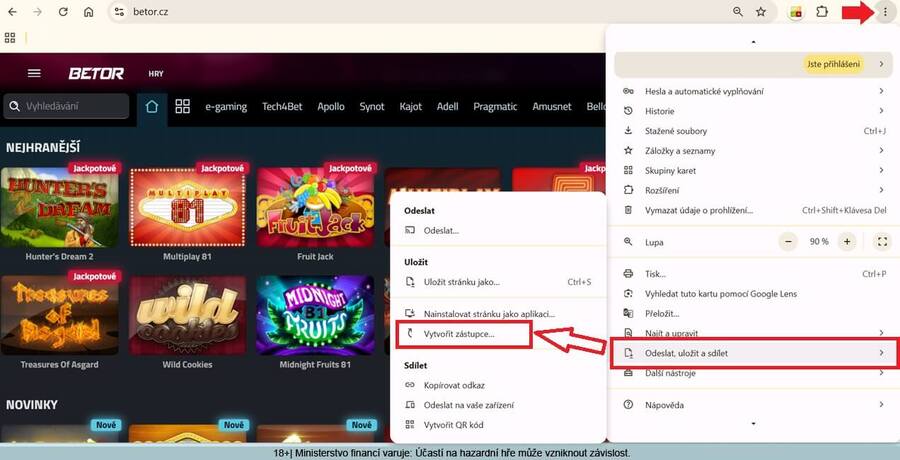
Task: Go to Betor home category icon
Action: pyautogui.click(x=152, y=107)
